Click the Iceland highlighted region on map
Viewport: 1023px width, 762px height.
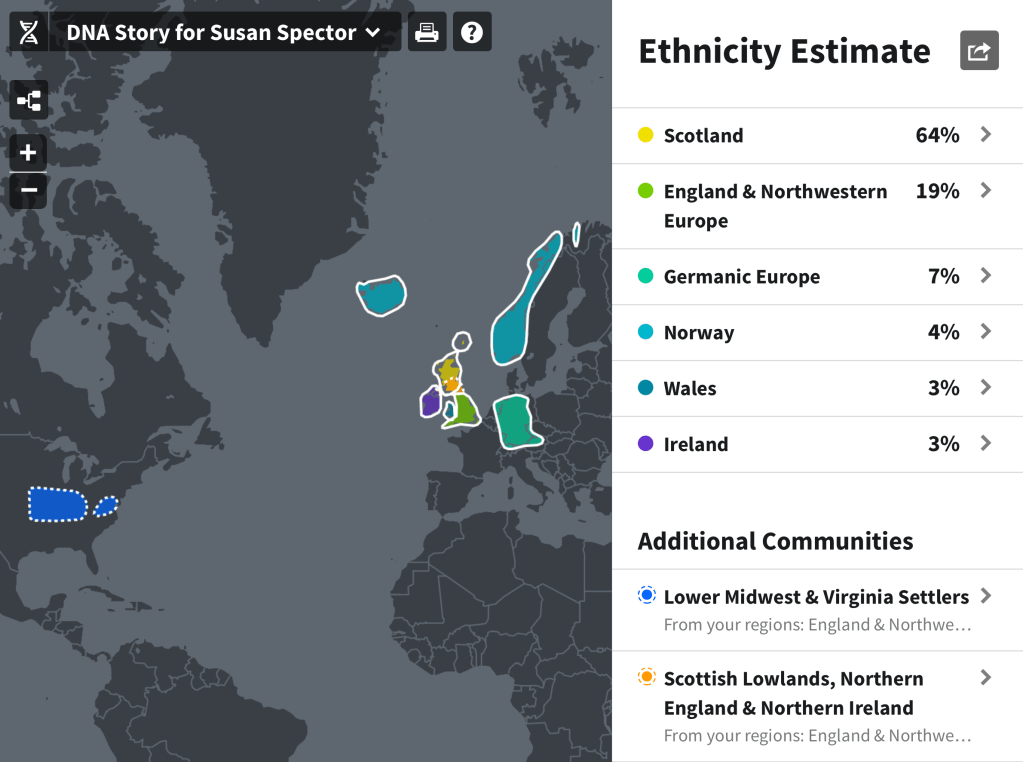click(x=382, y=296)
